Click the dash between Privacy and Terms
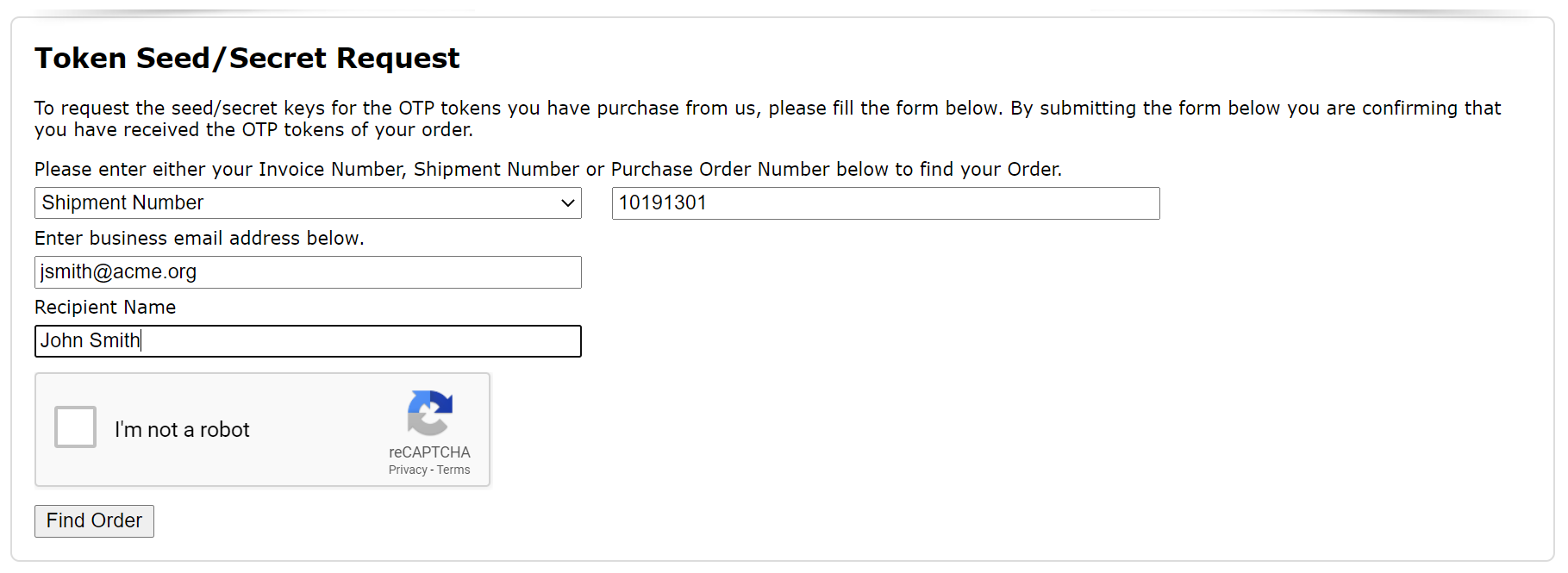 tap(432, 470)
